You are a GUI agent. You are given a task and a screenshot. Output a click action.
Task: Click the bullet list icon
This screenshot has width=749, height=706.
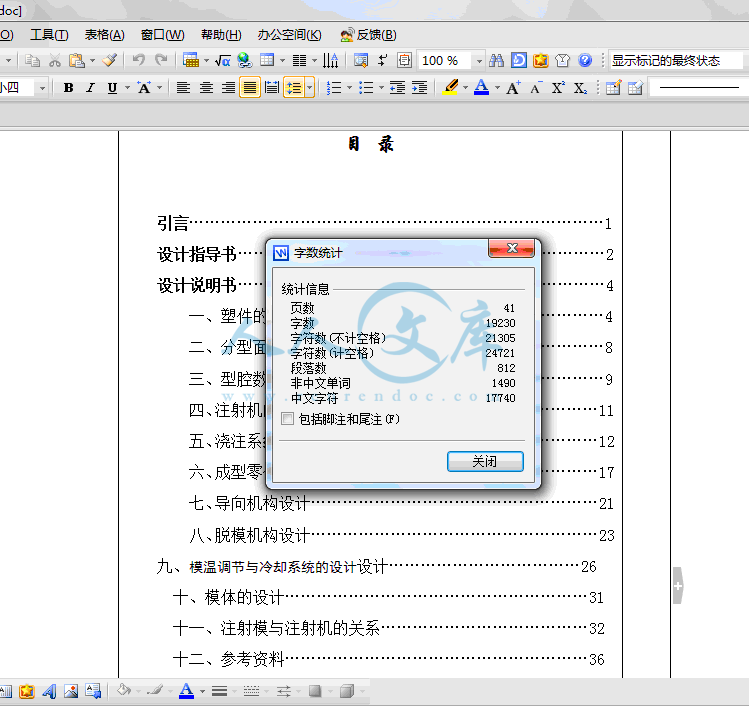[x=366, y=88]
